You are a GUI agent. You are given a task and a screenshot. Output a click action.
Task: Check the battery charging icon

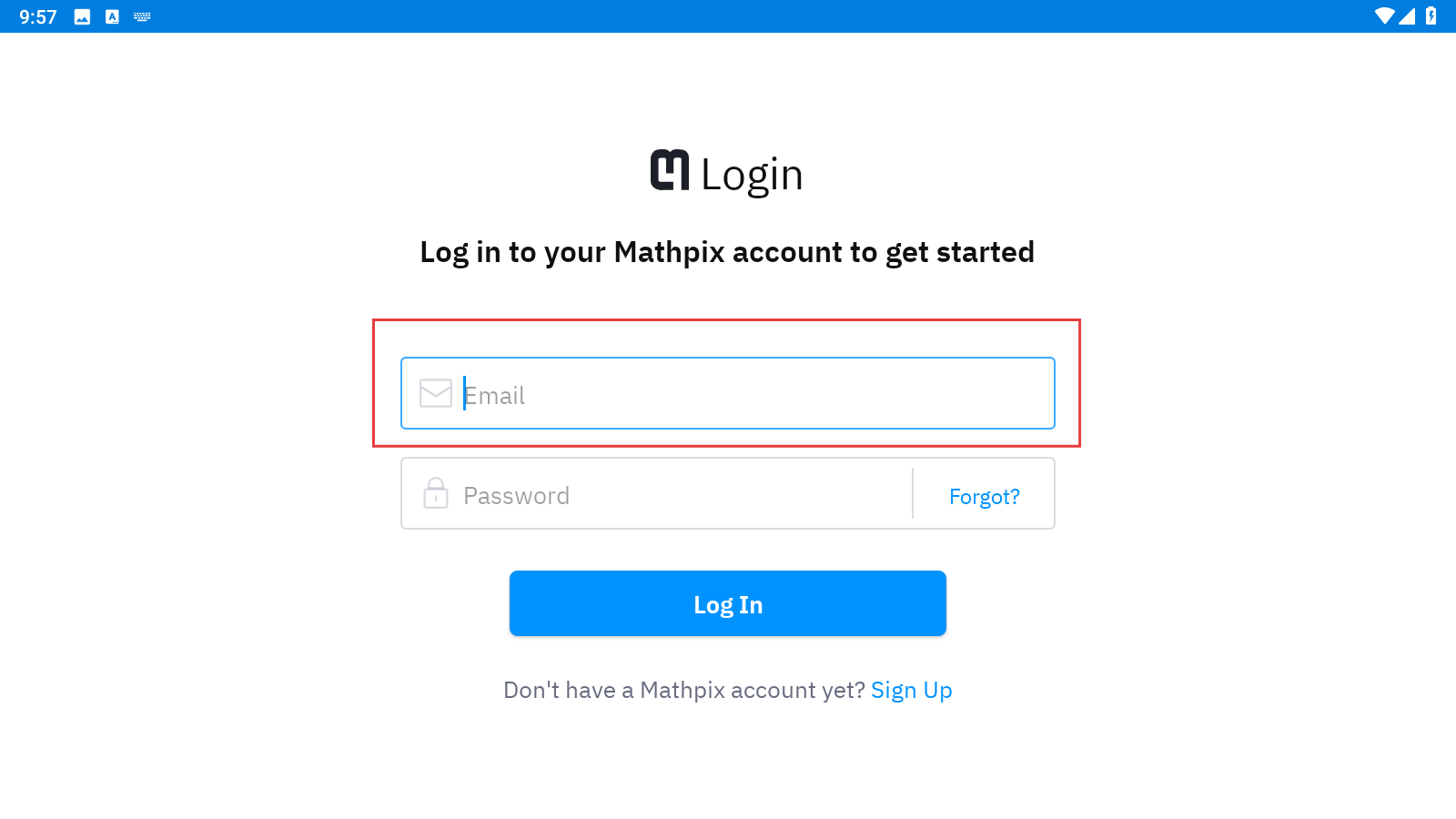click(1431, 16)
